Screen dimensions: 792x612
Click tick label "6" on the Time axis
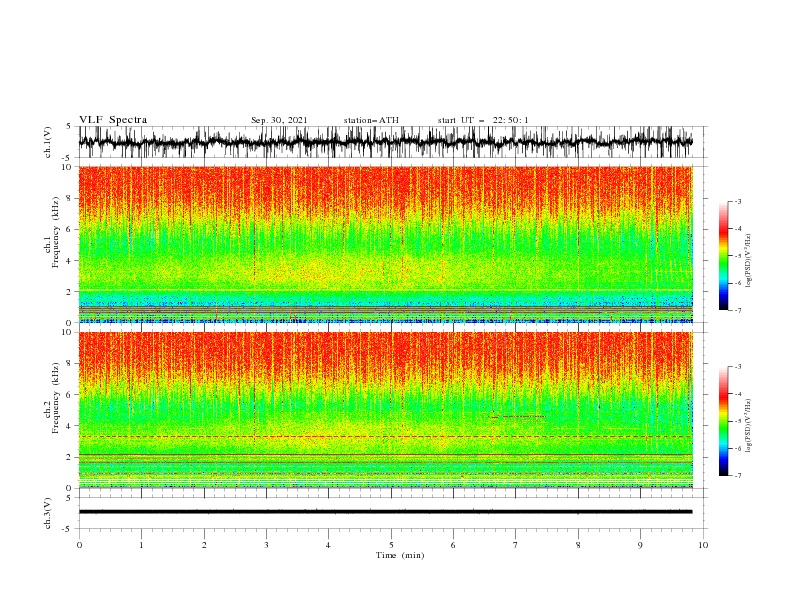(453, 545)
